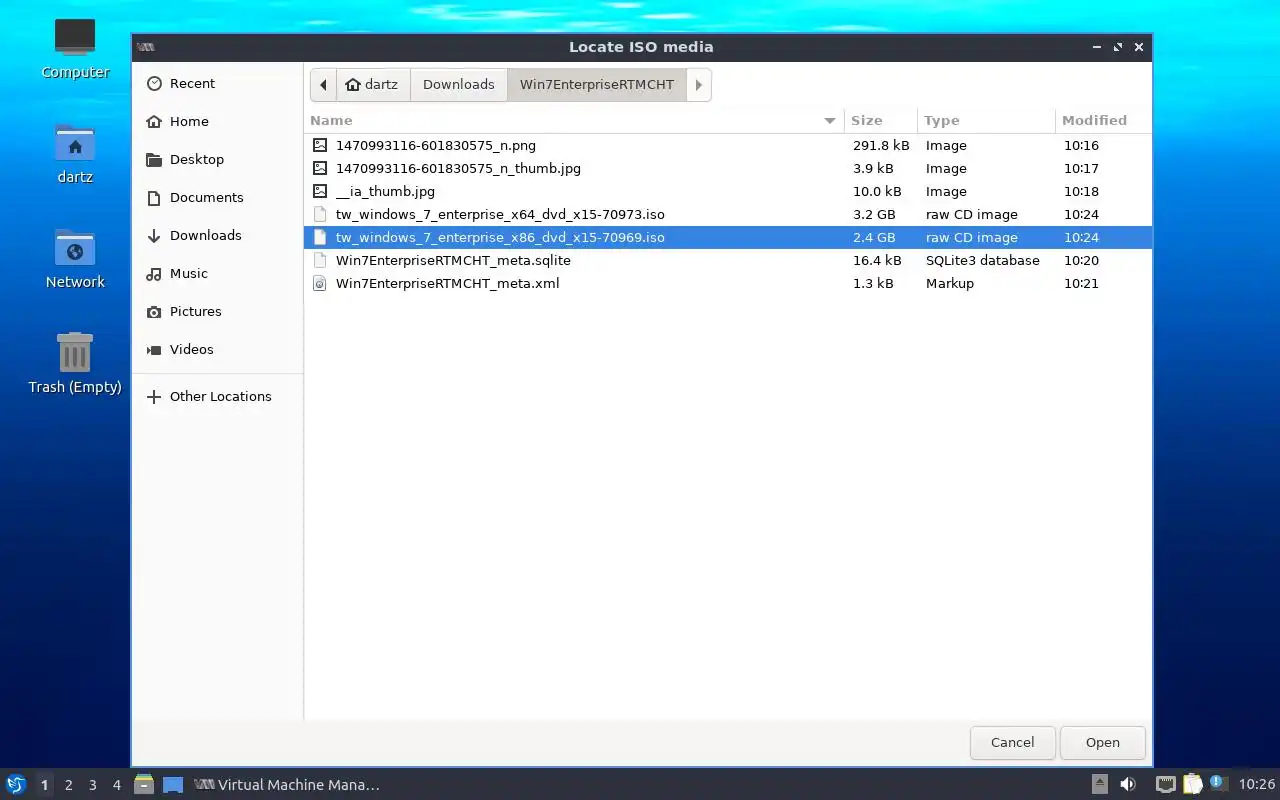Open the window menu icon in the title bar
Viewport: 1280px width, 800px height.
145,47
